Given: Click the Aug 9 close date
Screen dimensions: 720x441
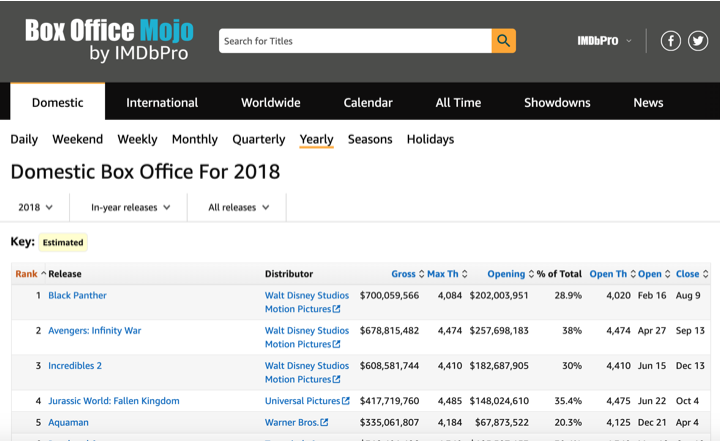Looking at the screenshot, I should coord(688,295).
